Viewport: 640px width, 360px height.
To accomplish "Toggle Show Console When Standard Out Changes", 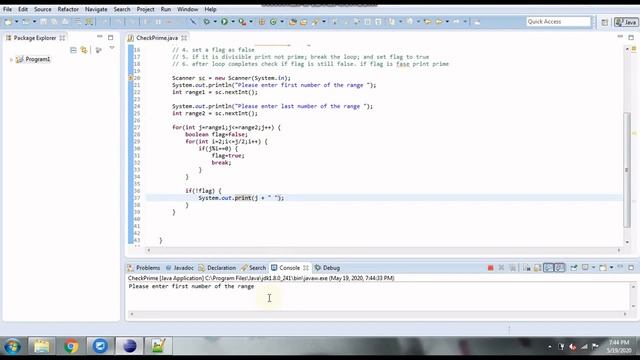I will pos(549,268).
